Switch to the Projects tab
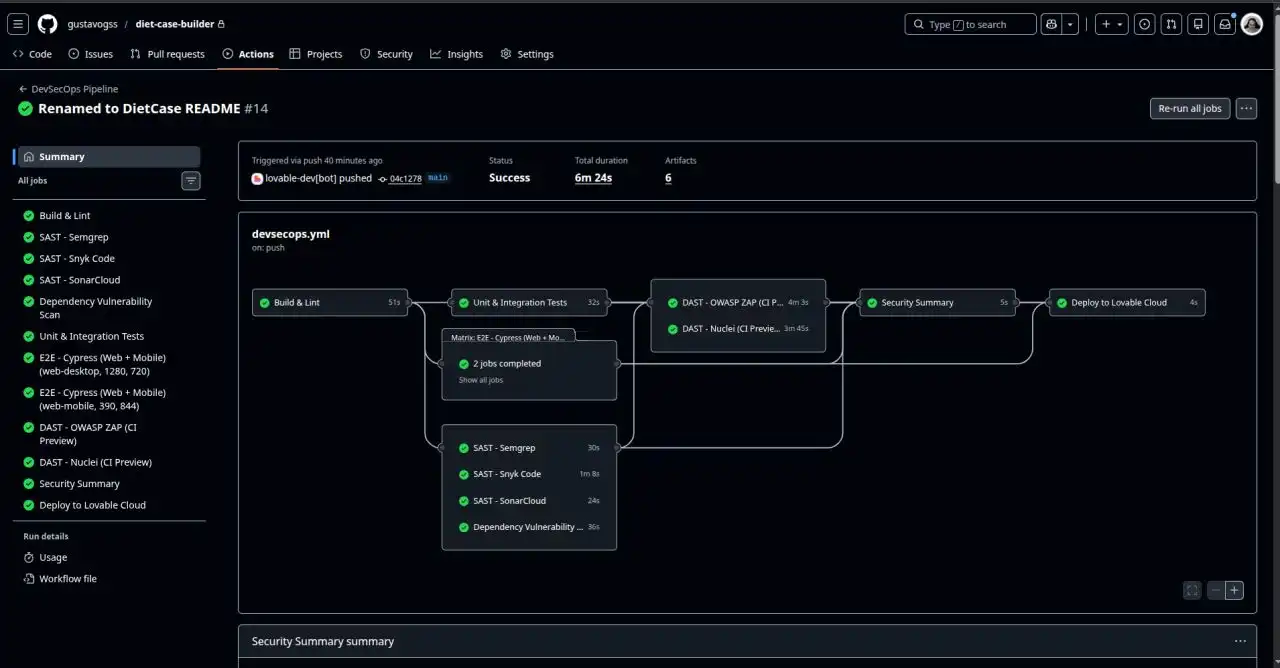Viewport: 1280px width, 668px height. tap(316, 54)
